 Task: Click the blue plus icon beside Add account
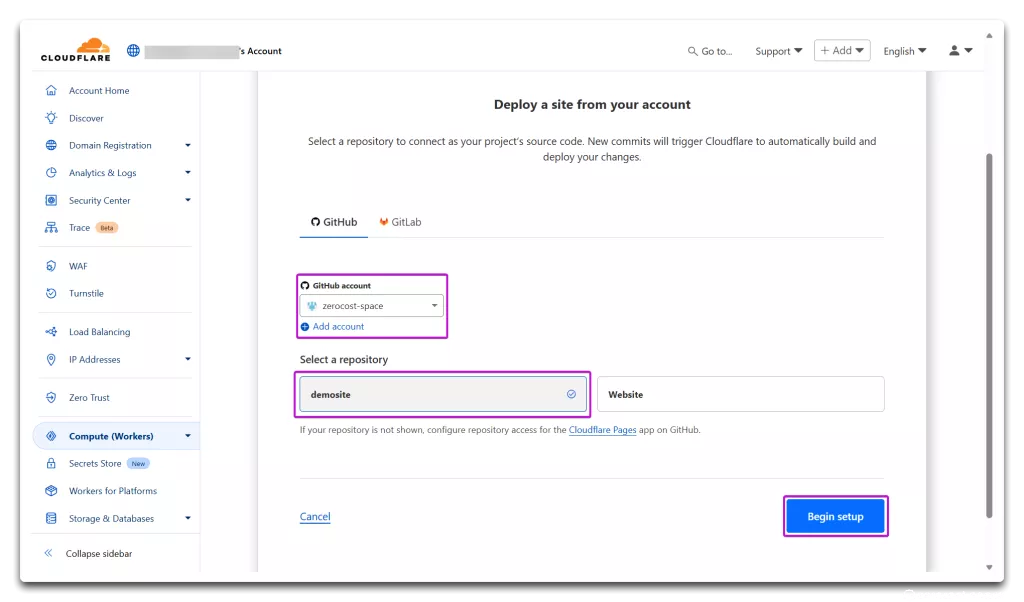click(x=305, y=326)
